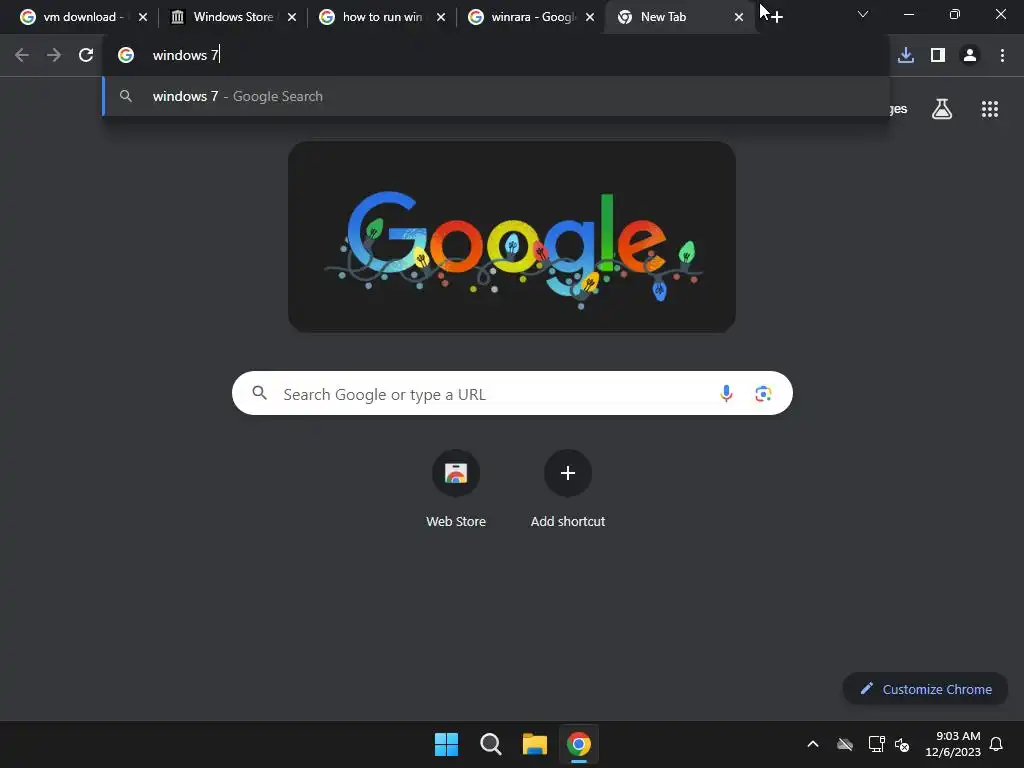
Task: Open the Chrome profile avatar icon
Action: (x=970, y=55)
